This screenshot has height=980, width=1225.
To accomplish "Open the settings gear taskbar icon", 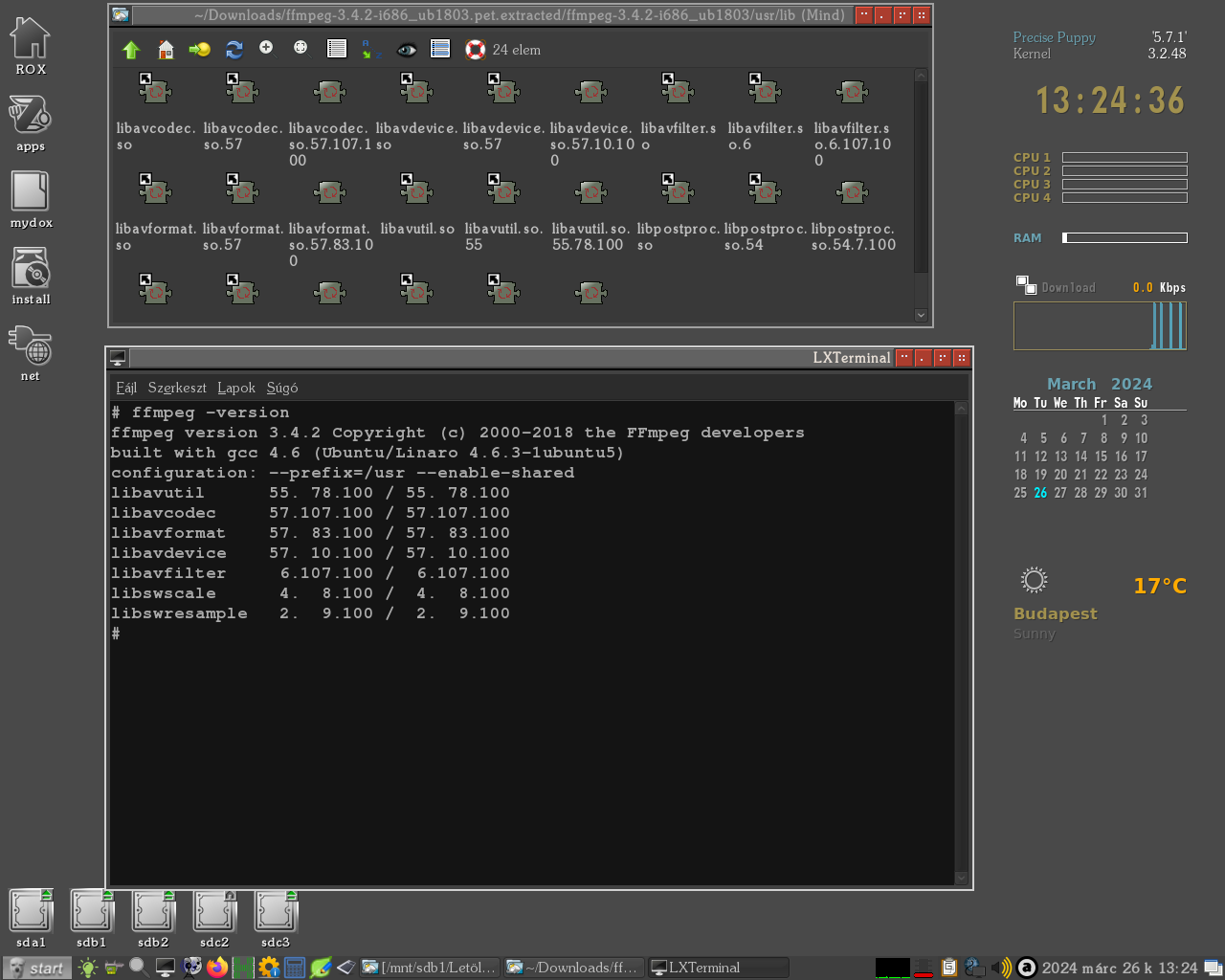I will tap(269, 968).
